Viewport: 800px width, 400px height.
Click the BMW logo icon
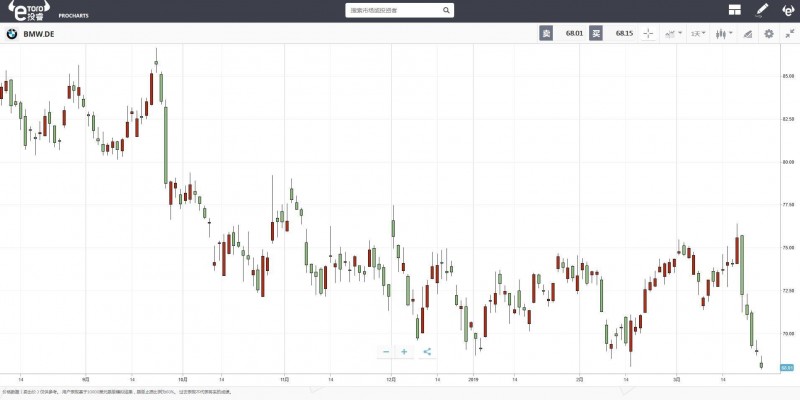click(12, 34)
